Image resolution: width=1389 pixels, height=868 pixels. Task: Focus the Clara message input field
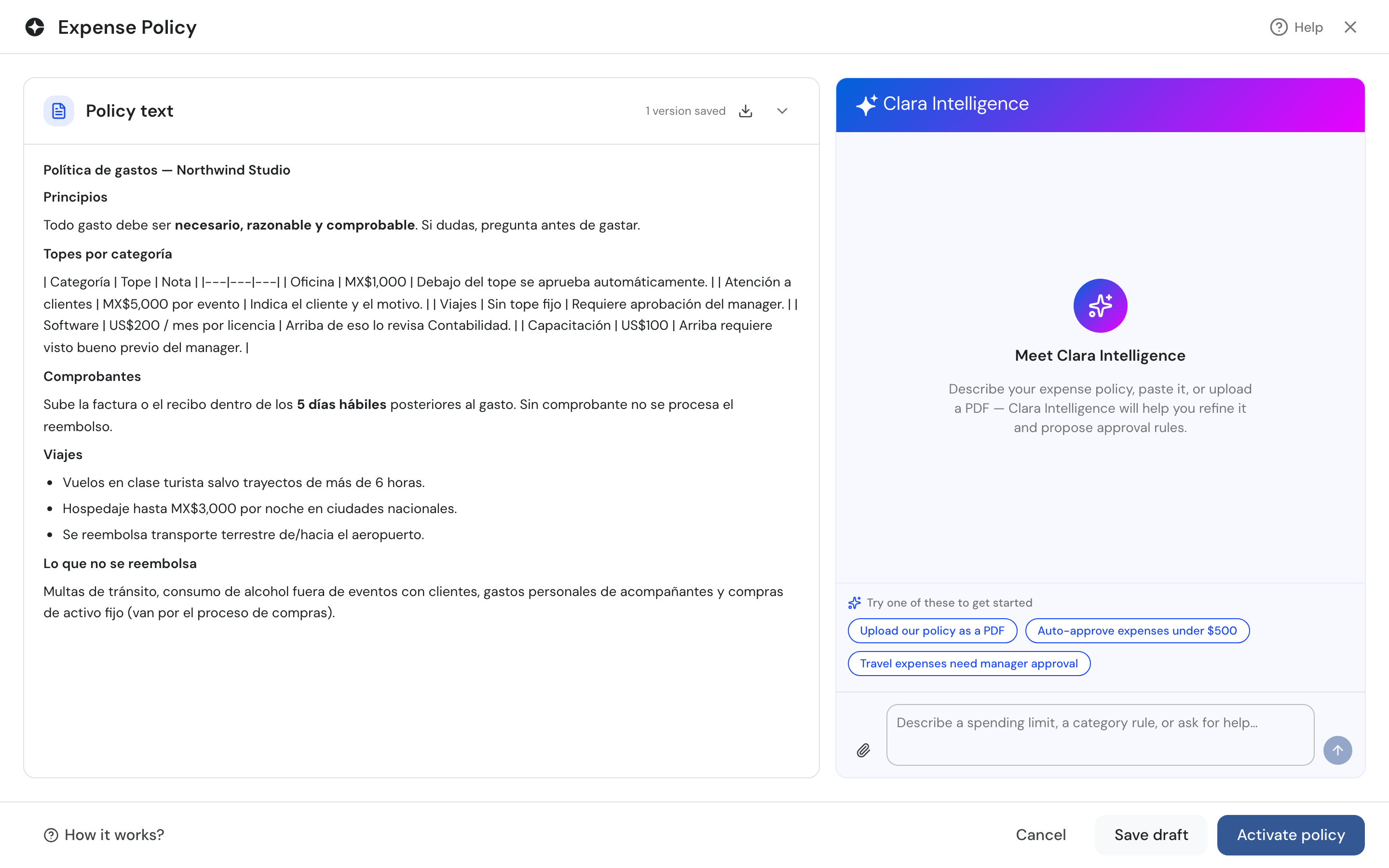point(1100,735)
